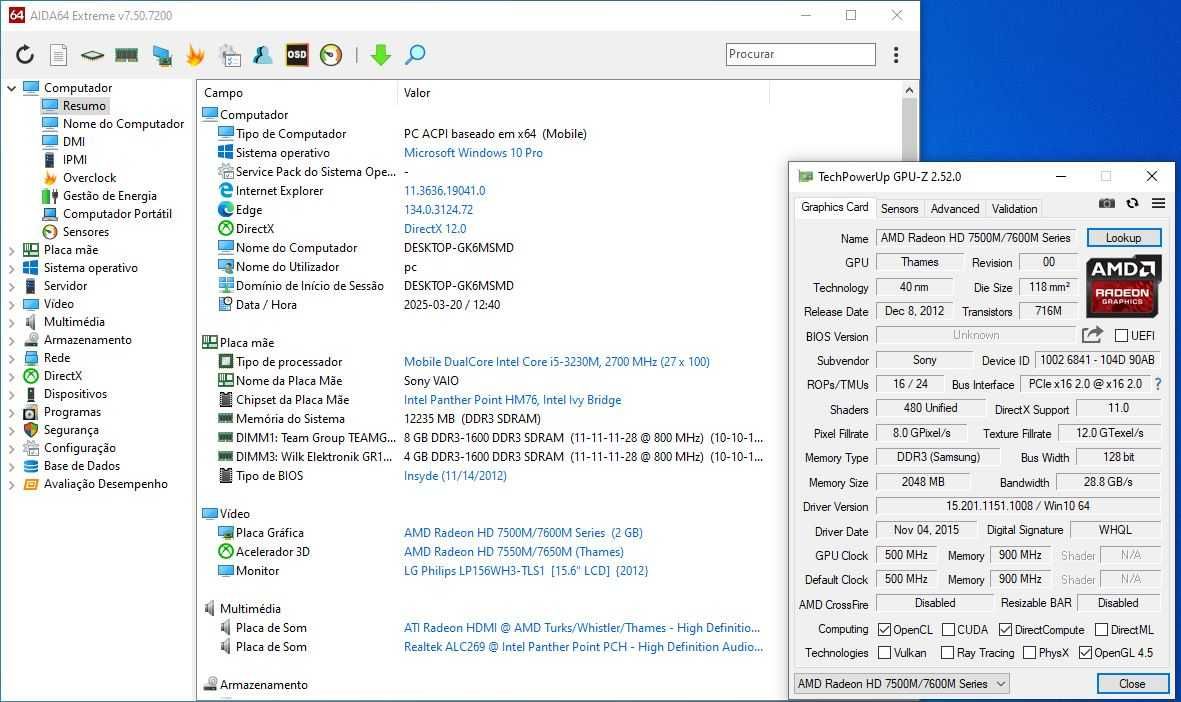Click the GPU-Z Name field
The height and width of the screenshot is (702, 1181).
(x=975, y=238)
